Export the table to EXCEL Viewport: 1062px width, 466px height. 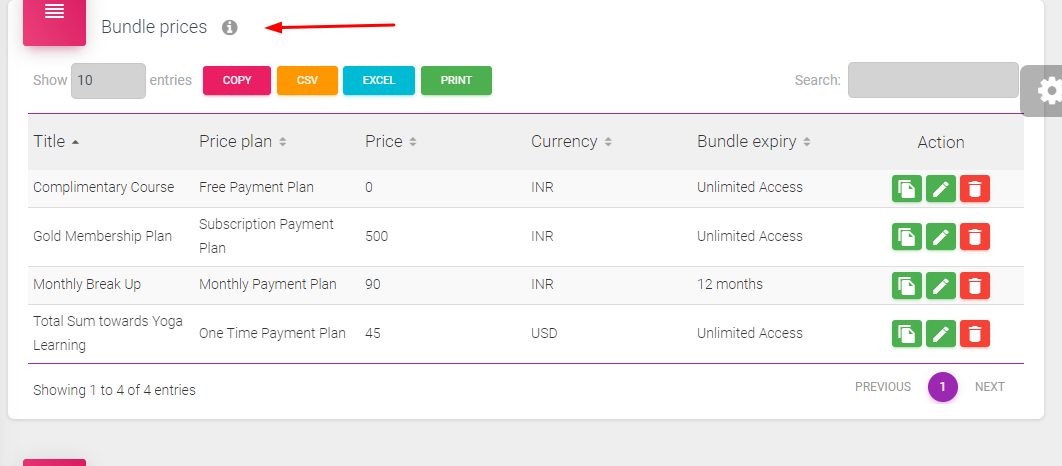point(379,81)
